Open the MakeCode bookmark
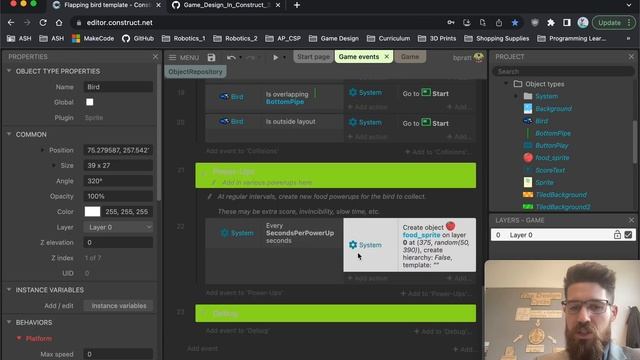640x360 pixels. tap(93, 38)
